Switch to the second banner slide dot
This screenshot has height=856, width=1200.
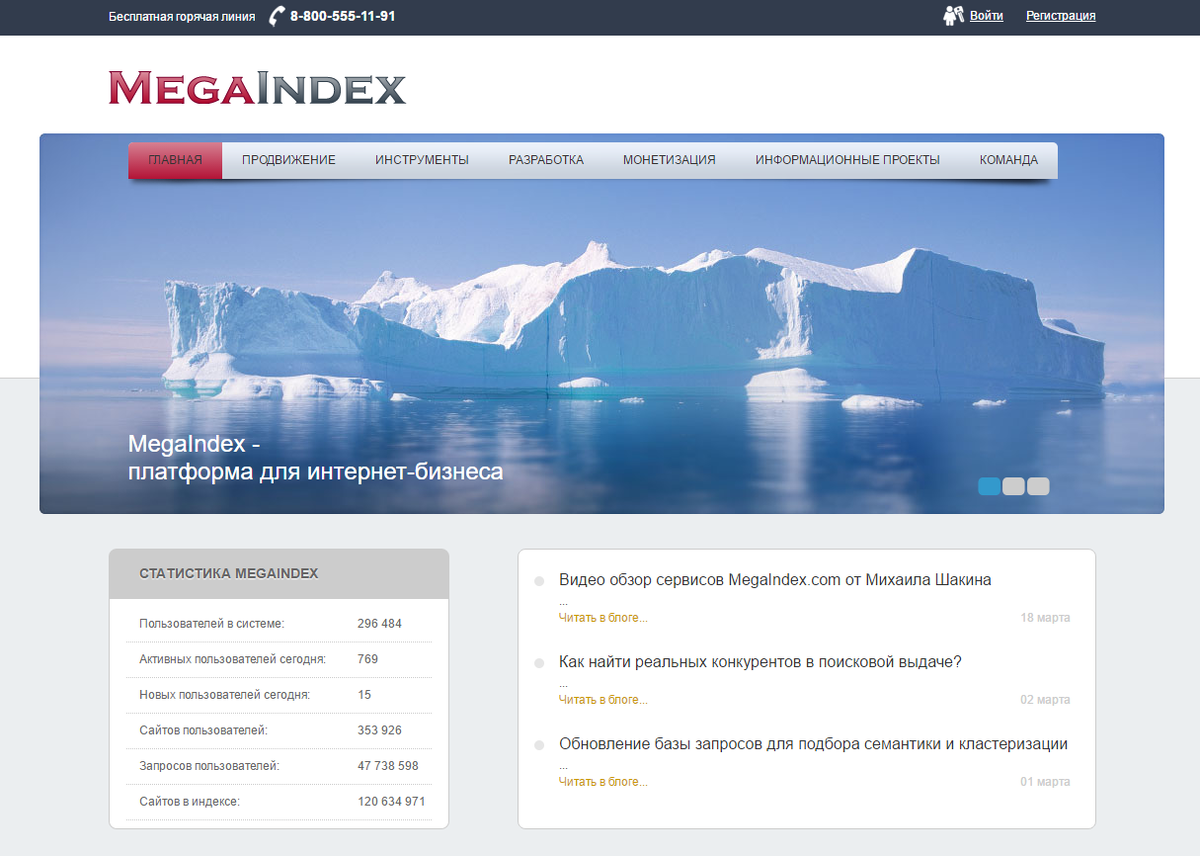(1014, 487)
